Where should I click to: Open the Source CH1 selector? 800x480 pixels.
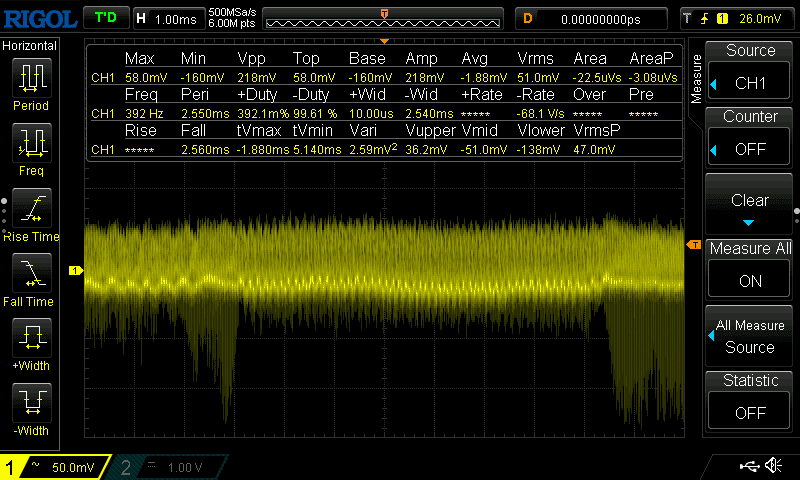coord(750,68)
